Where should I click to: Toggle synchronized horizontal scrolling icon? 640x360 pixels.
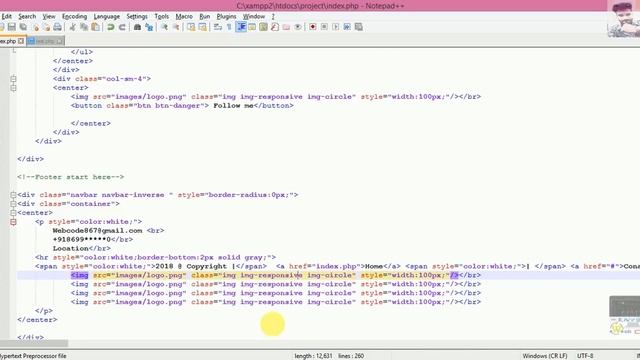(202, 27)
